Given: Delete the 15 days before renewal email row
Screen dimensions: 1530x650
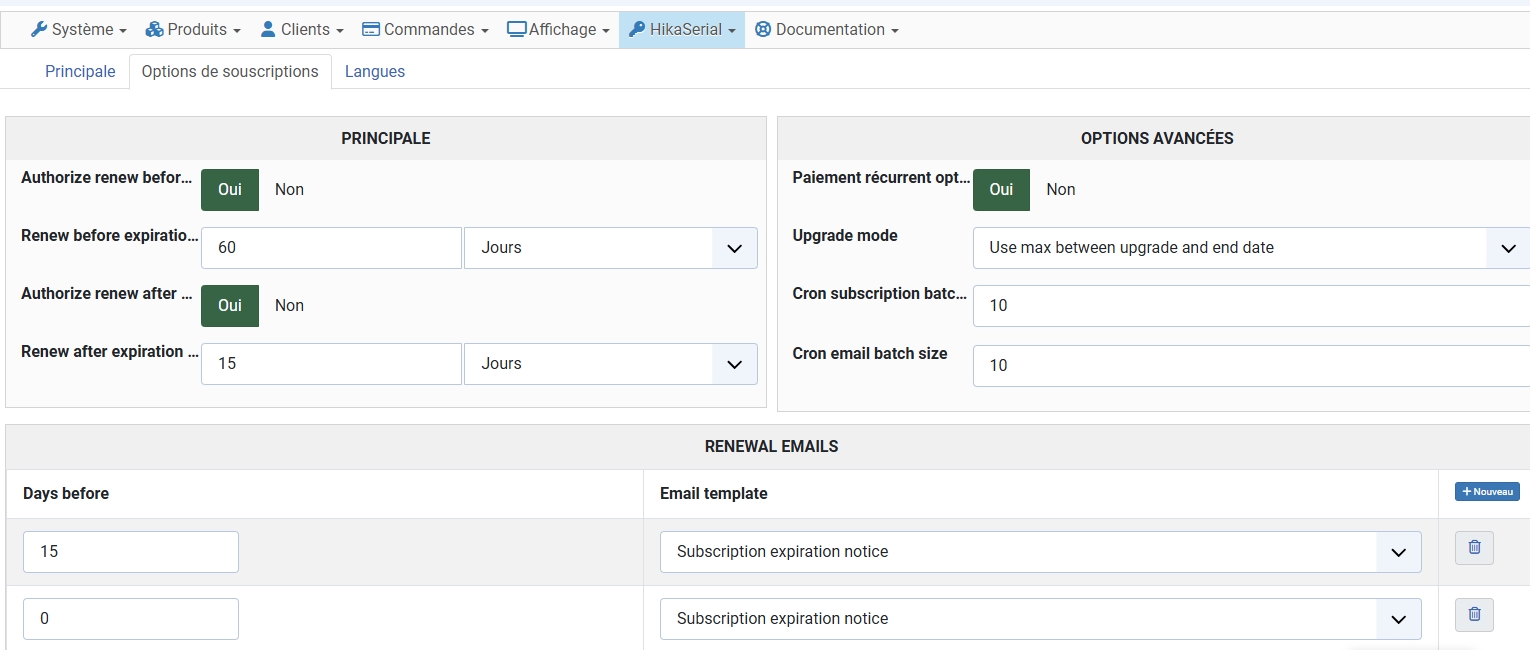Looking at the screenshot, I should pyautogui.click(x=1474, y=548).
